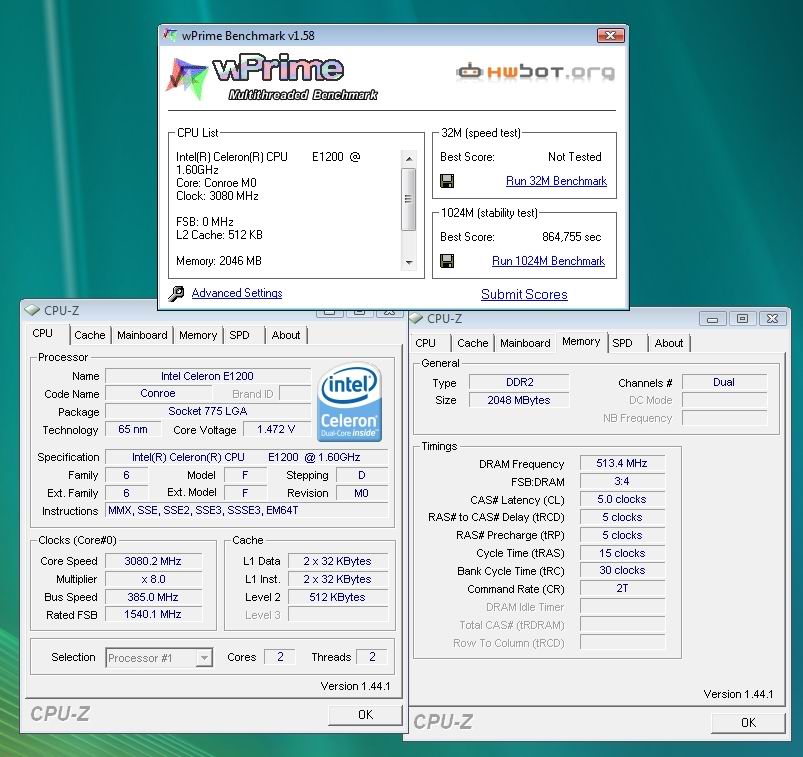Switch to Cache tab in left CPU-Z
803x757 pixels.
(90, 335)
